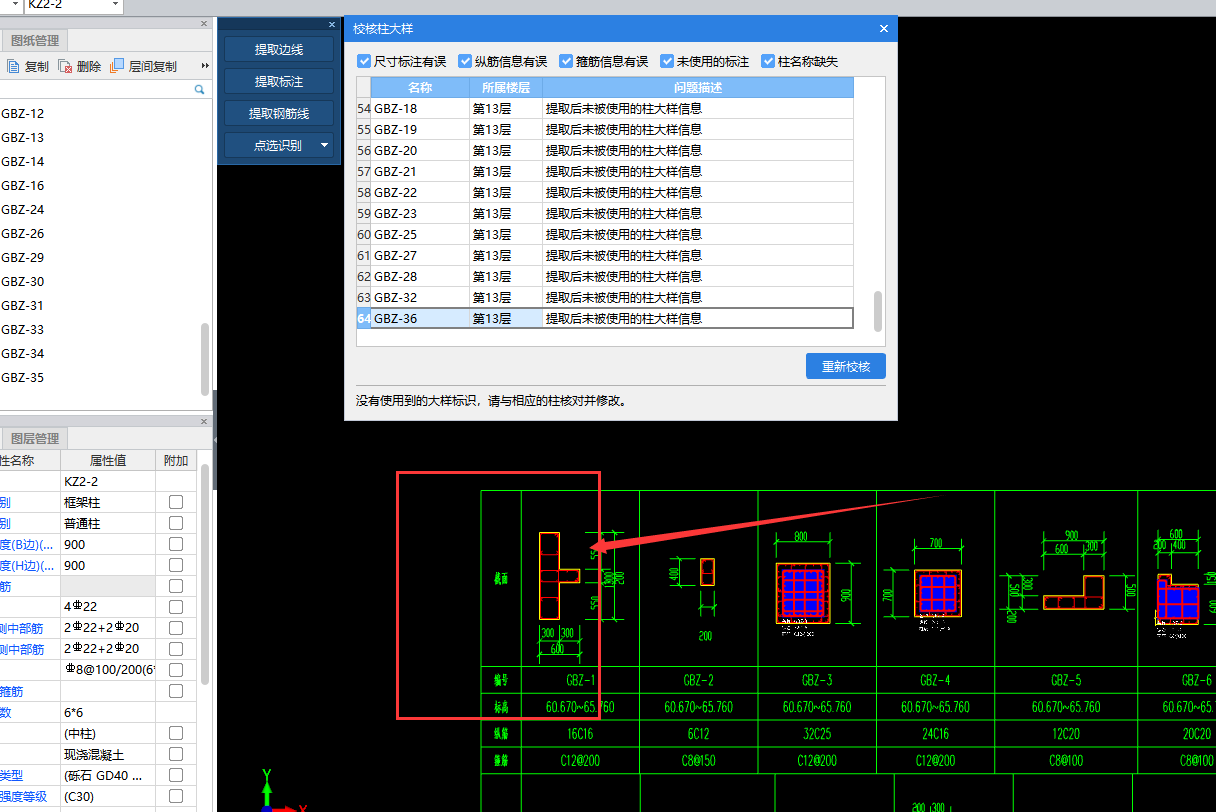Select GBZ-35 in the drawing list
Viewport: 1216px width, 812px height.
(23, 378)
